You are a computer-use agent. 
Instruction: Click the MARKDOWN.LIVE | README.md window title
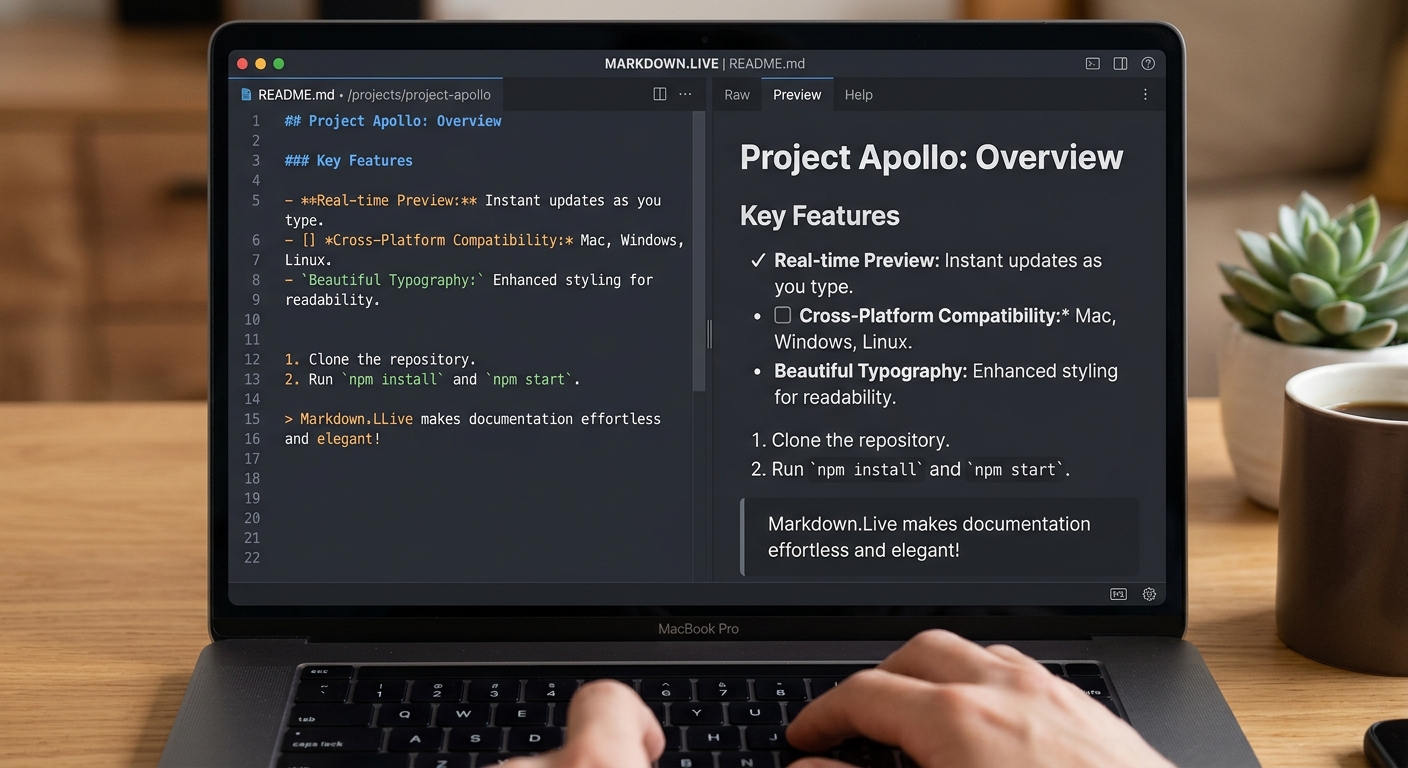coord(705,63)
